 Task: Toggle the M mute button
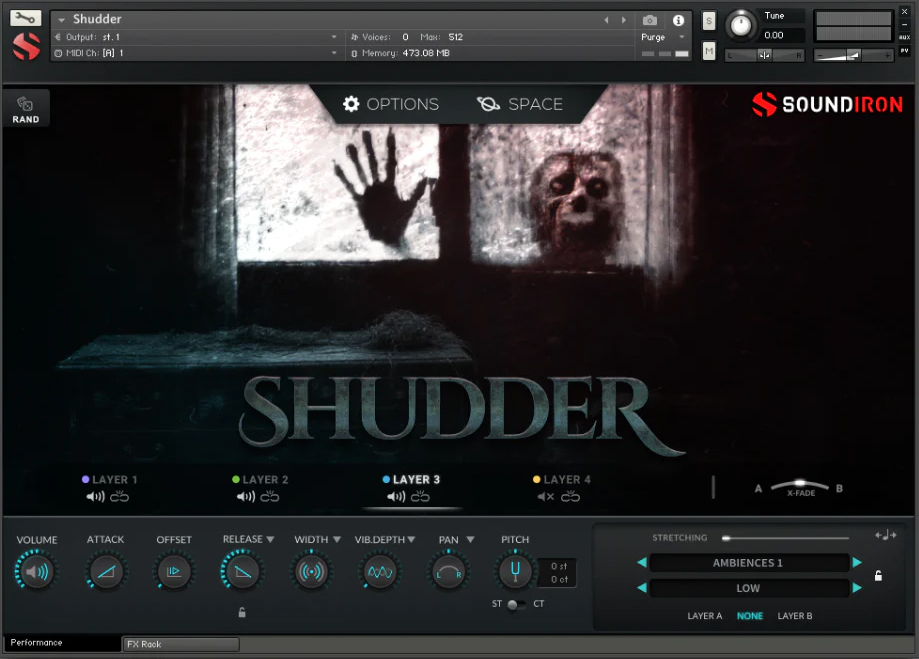(x=709, y=51)
